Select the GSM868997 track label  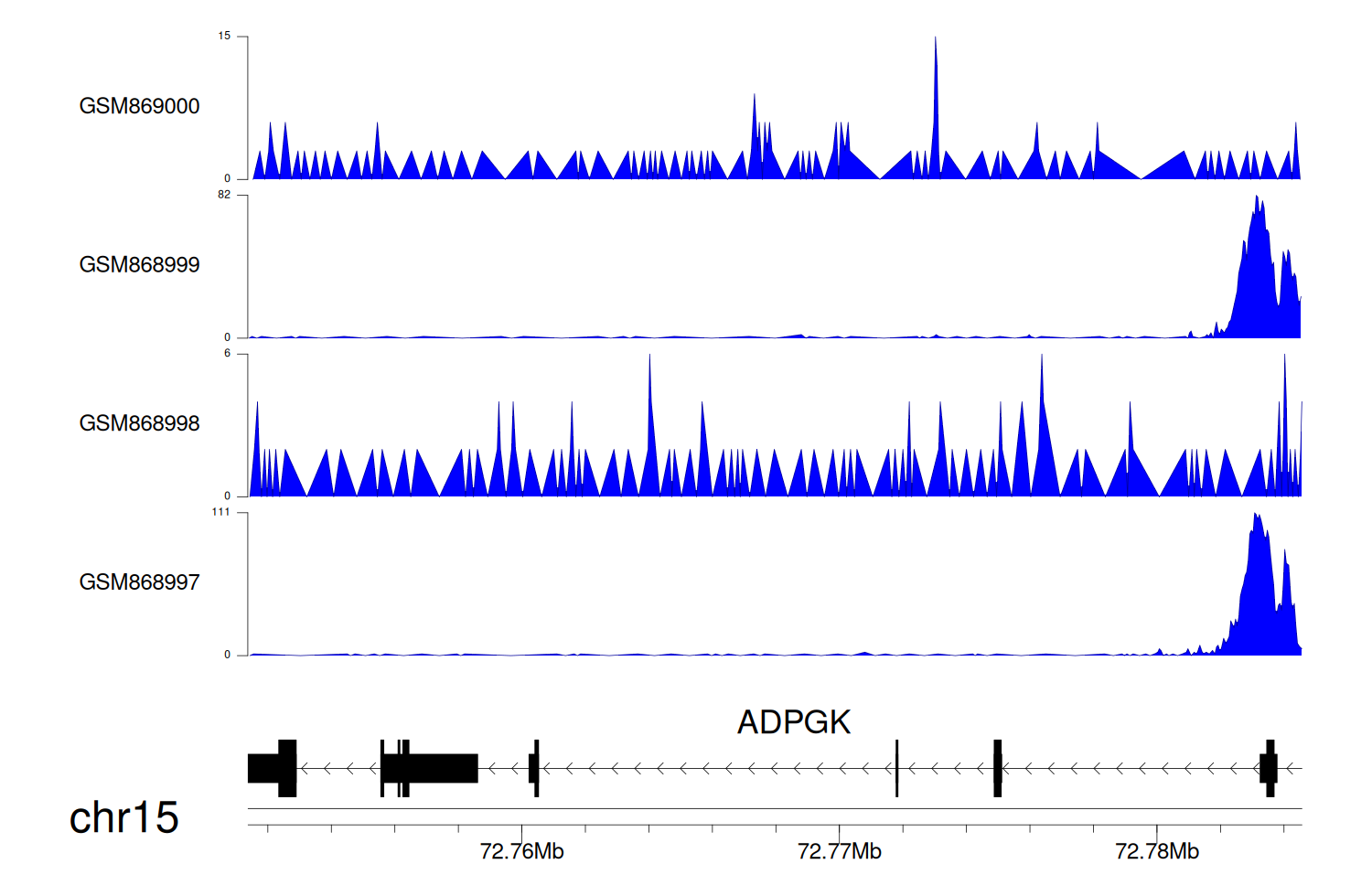pos(139,582)
